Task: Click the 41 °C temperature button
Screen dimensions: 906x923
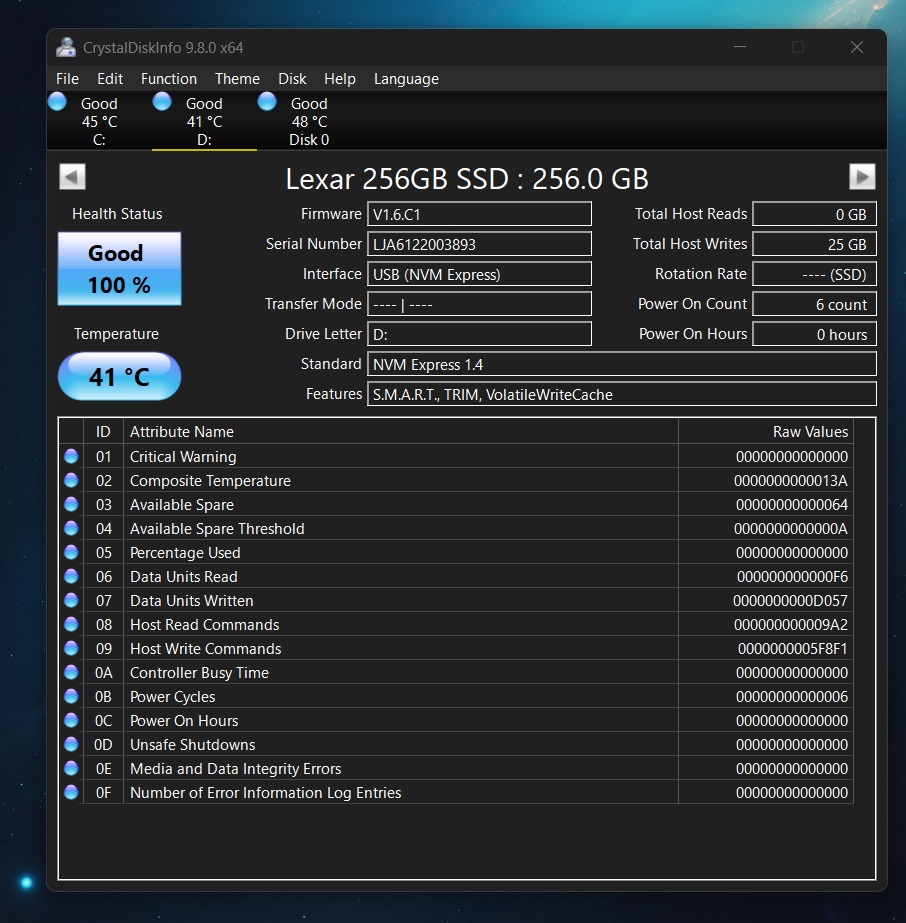Action: [x=119, y=376]
